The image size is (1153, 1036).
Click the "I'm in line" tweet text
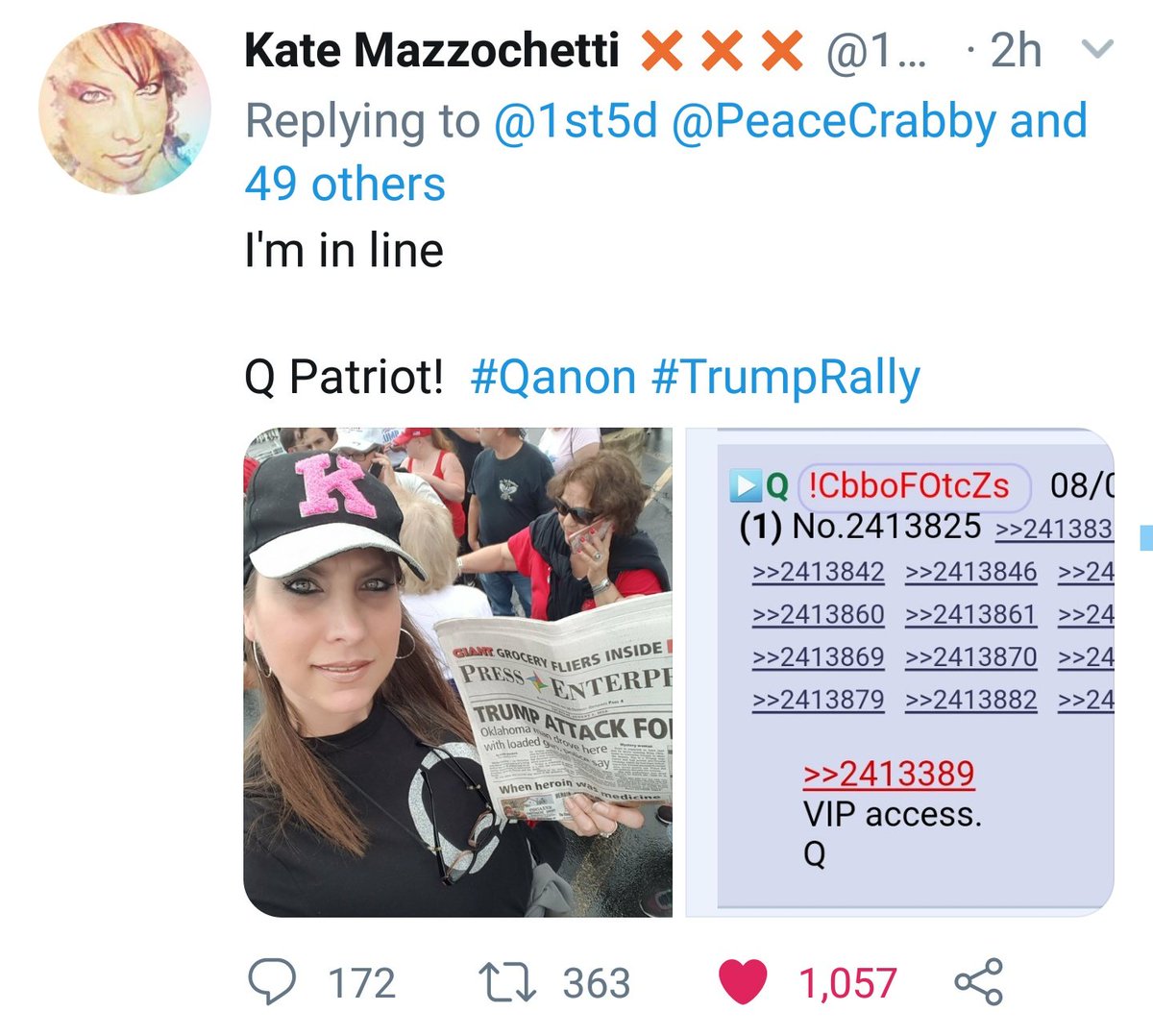(344, 251)
